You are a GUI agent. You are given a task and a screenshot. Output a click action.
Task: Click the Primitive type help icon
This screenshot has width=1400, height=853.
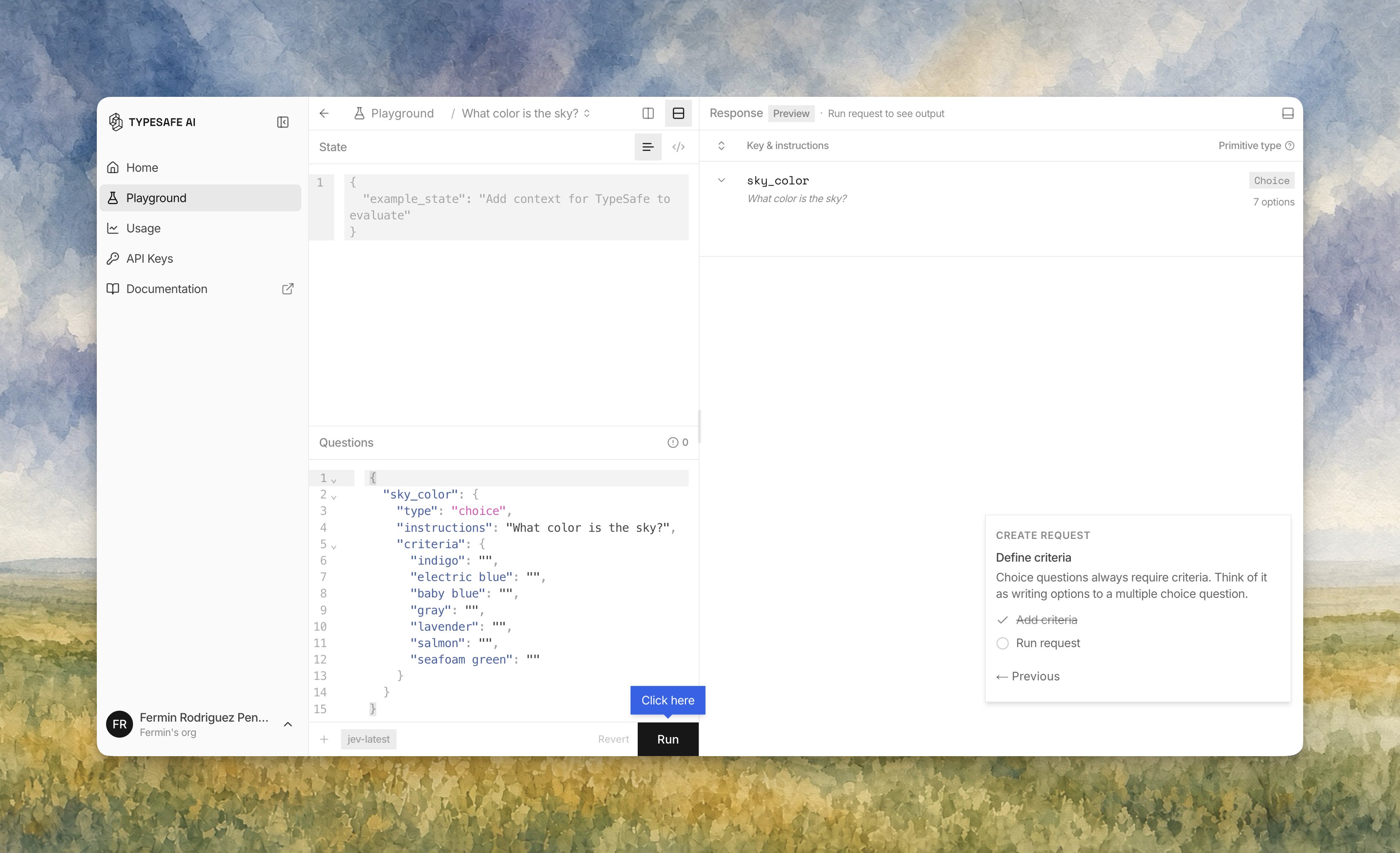(x=1289, y=146)
